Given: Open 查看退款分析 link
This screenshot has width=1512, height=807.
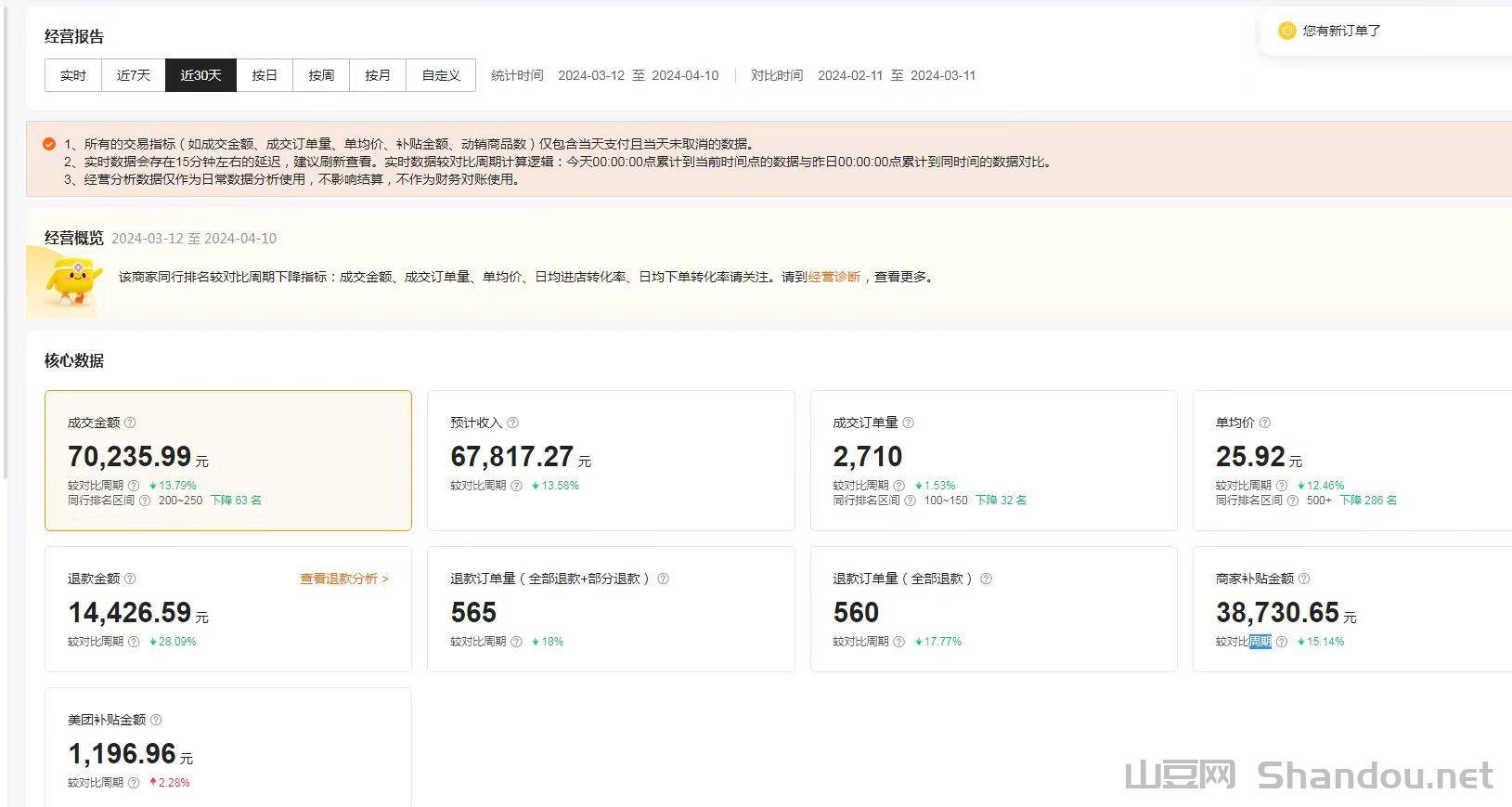Looking at the screenshot, I should [x=343, y=579].
